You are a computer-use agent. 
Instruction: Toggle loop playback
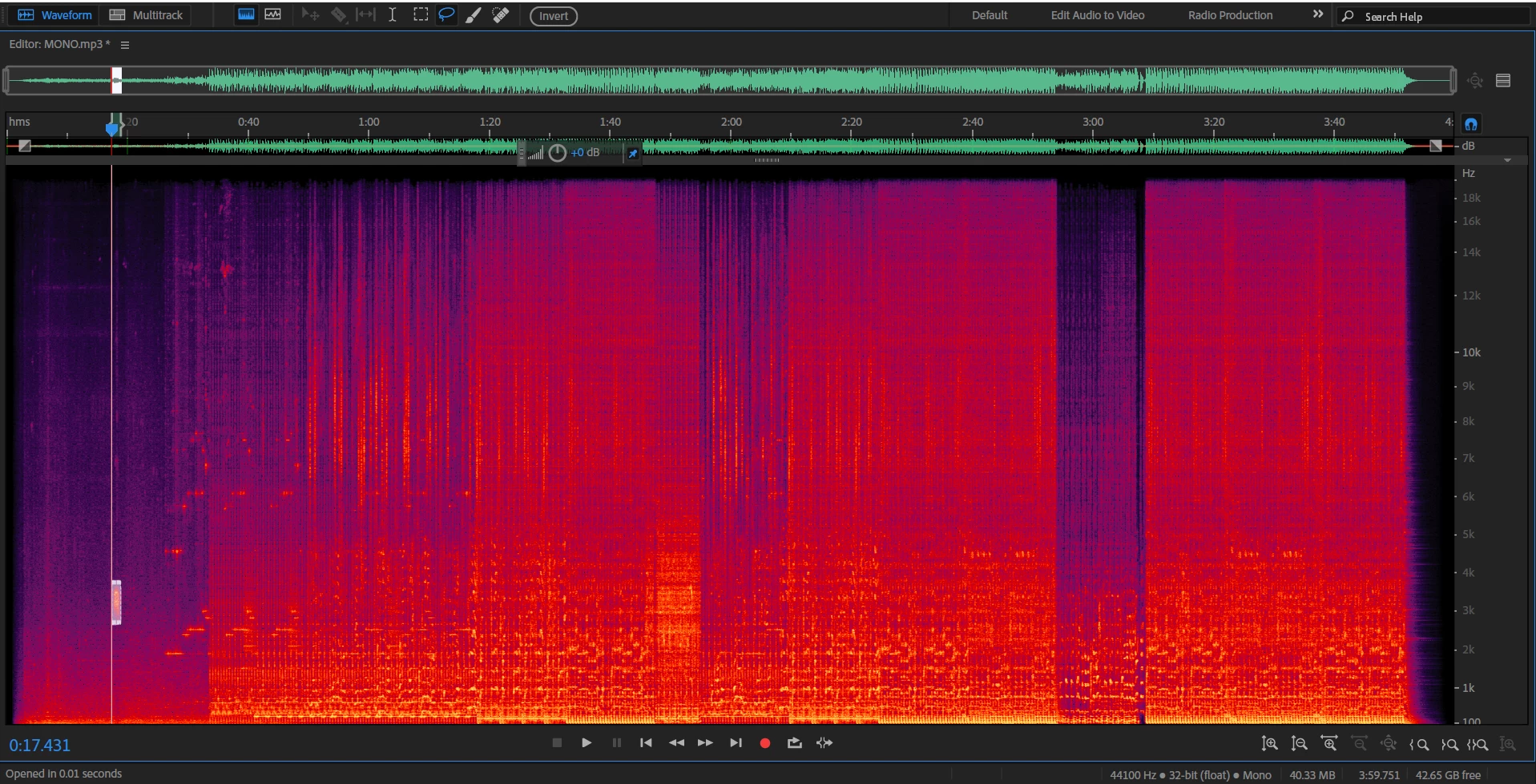(794, 743)
